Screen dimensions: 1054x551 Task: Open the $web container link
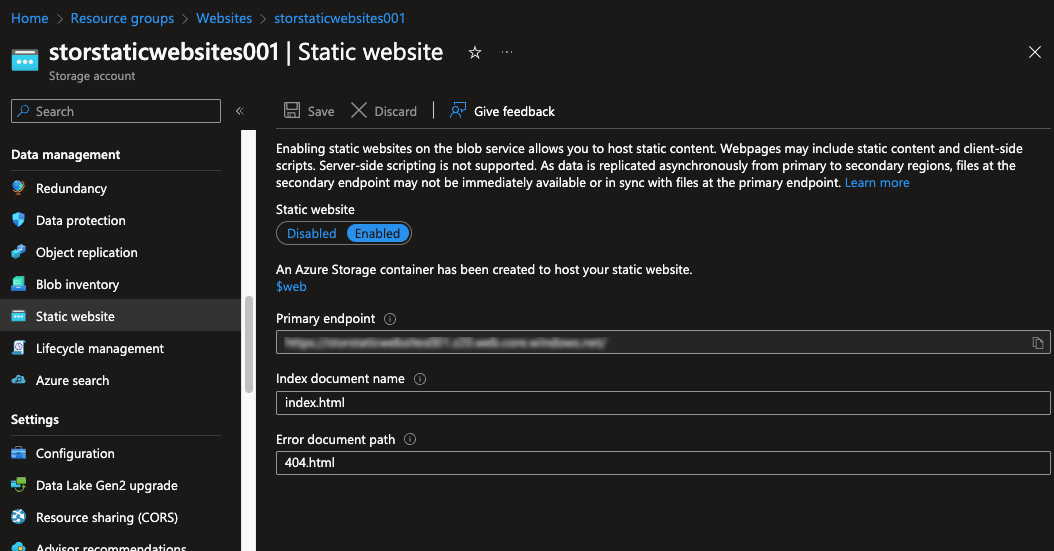point(291,286)
